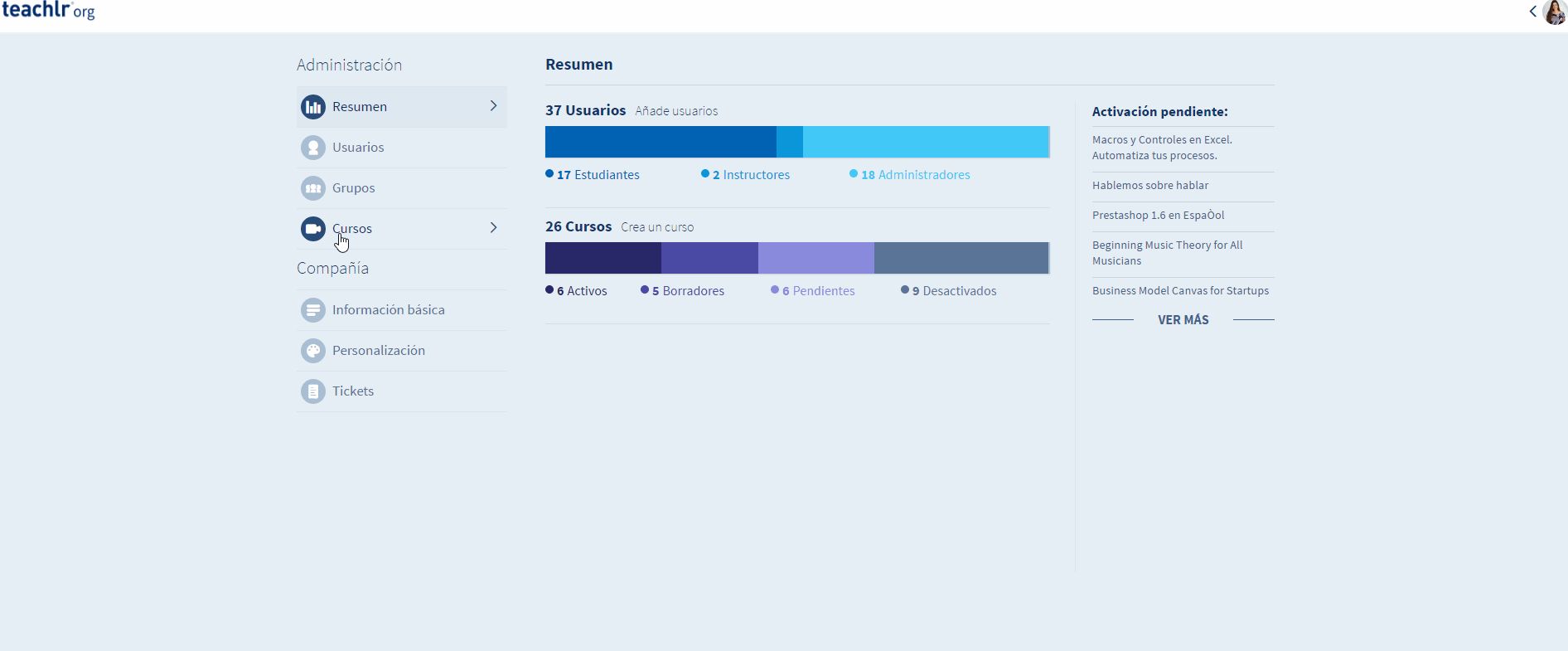This screenshot has width=1568, height=651.
Task: Click the dark blue Estudiantes bar segment
Action: point(661,142)
